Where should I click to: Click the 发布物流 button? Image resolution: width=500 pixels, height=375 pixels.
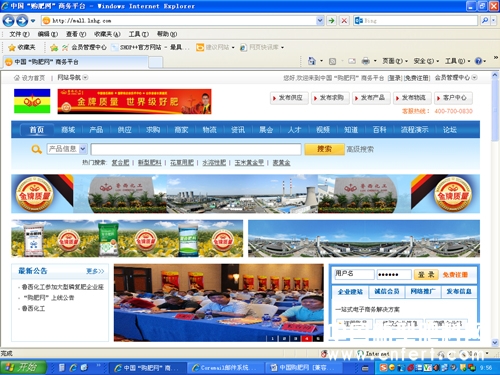tap(412, 98)
